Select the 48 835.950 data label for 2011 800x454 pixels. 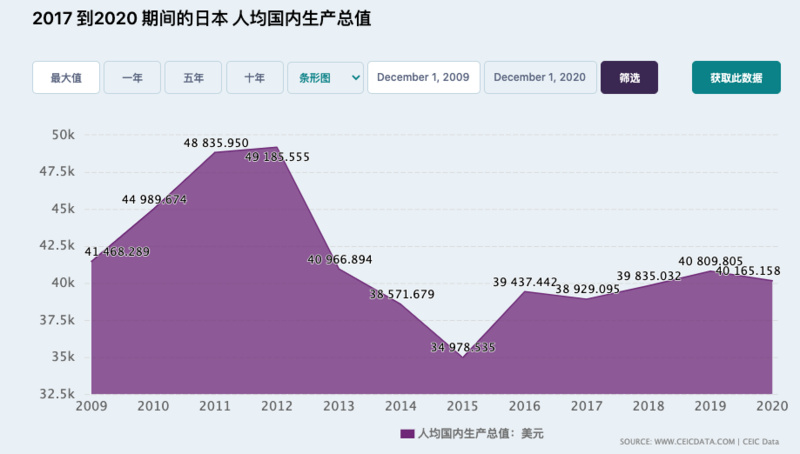216,144
